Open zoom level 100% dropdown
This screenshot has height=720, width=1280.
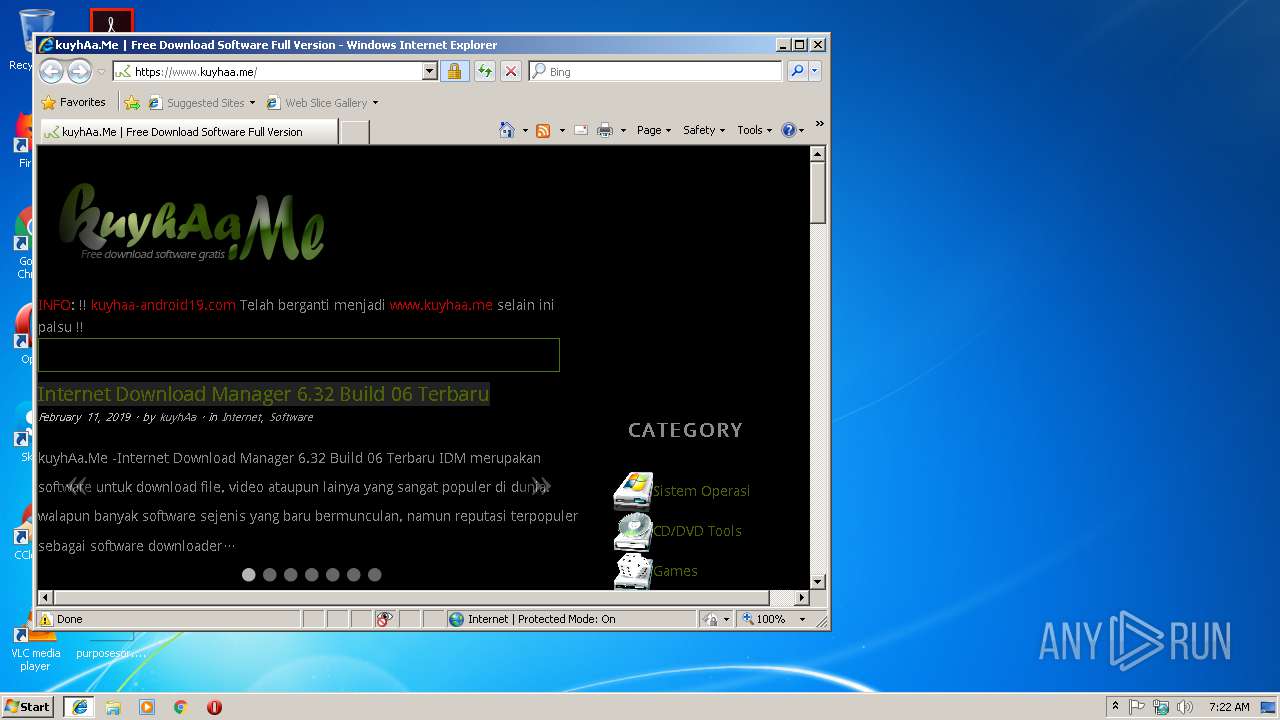click(x=801, y=619)
